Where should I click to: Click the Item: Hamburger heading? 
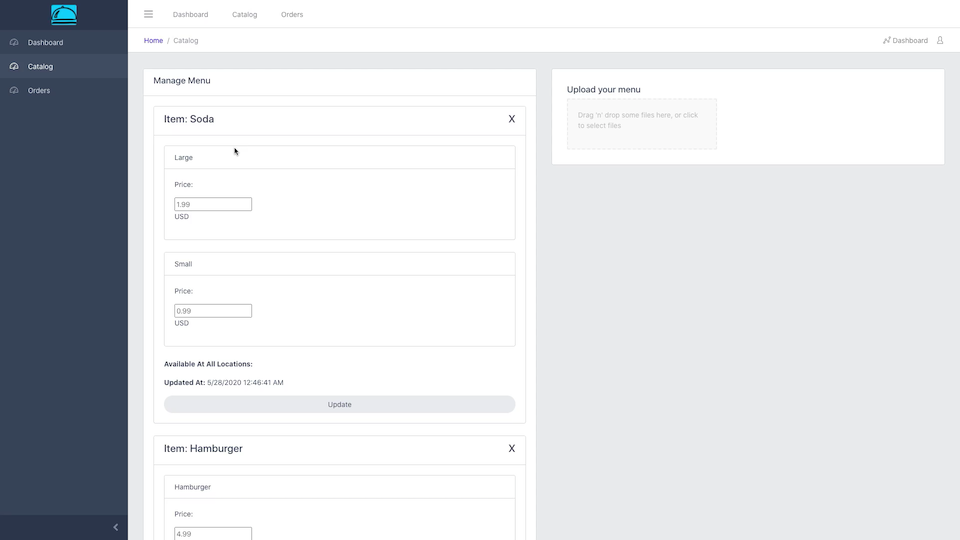tap(203, 448)
